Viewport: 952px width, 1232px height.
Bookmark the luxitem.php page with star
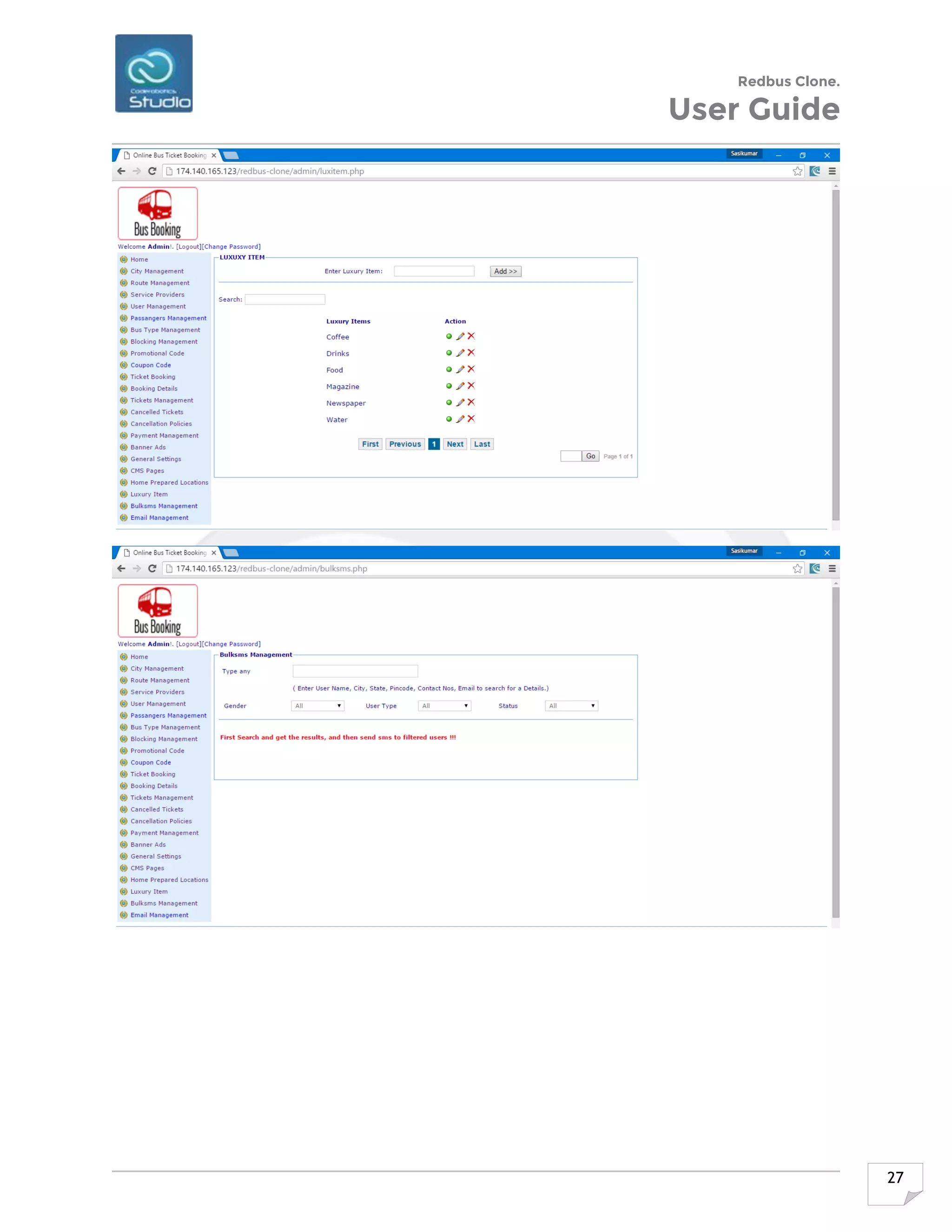click(798, 171)
